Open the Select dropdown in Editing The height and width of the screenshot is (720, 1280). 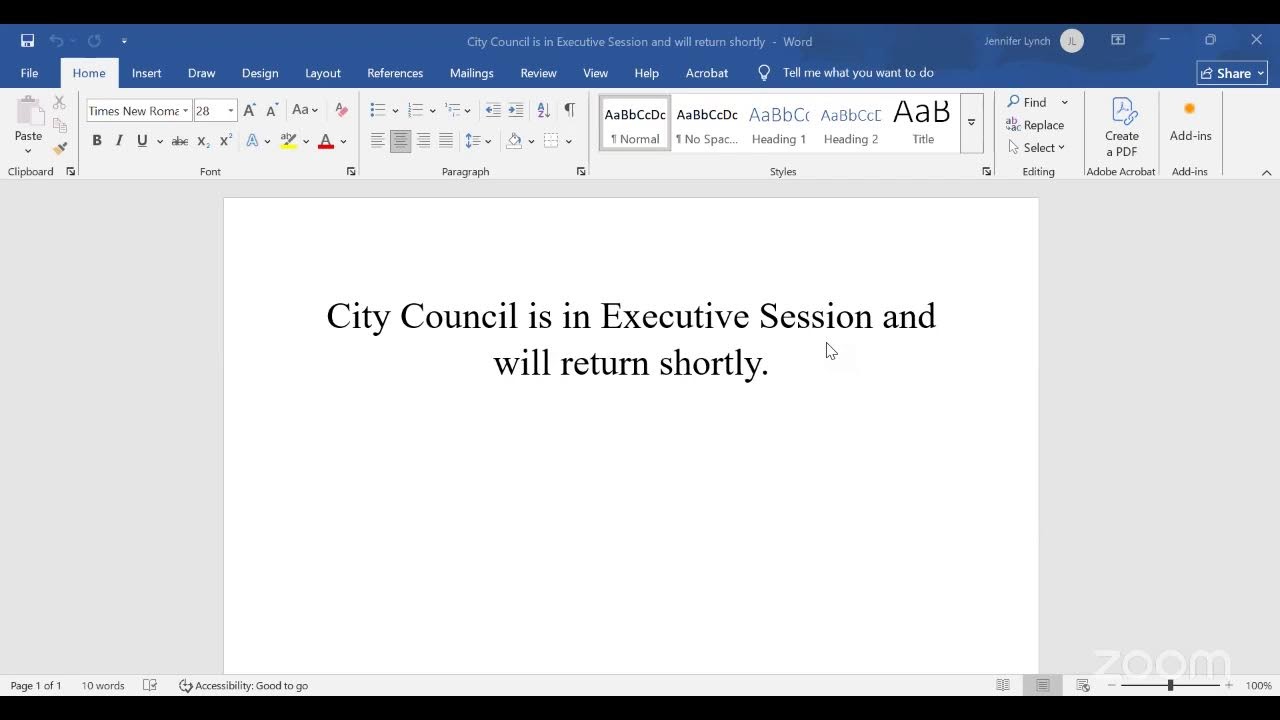(x=1037, y=148)
